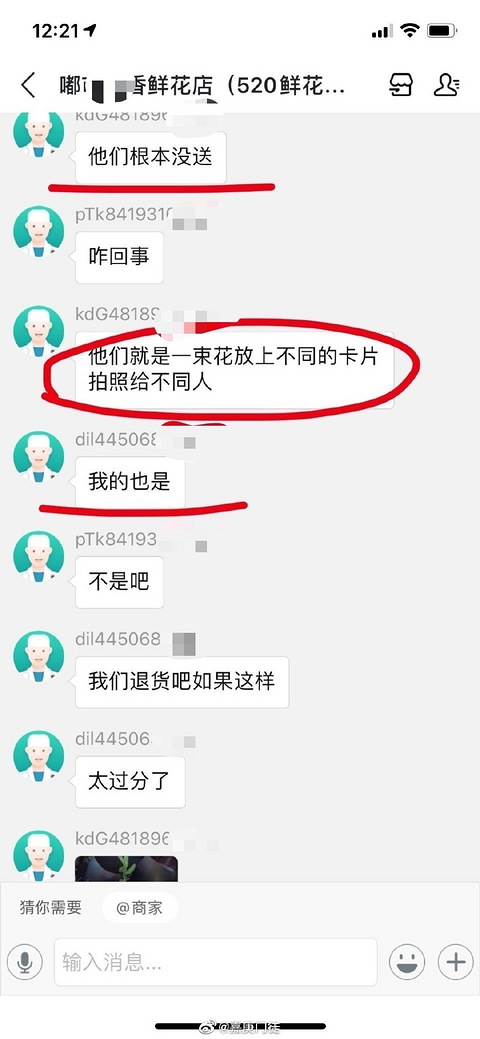Tap the '不是吧' message bubble
The image size is (480, 1039).
(119, 582)
